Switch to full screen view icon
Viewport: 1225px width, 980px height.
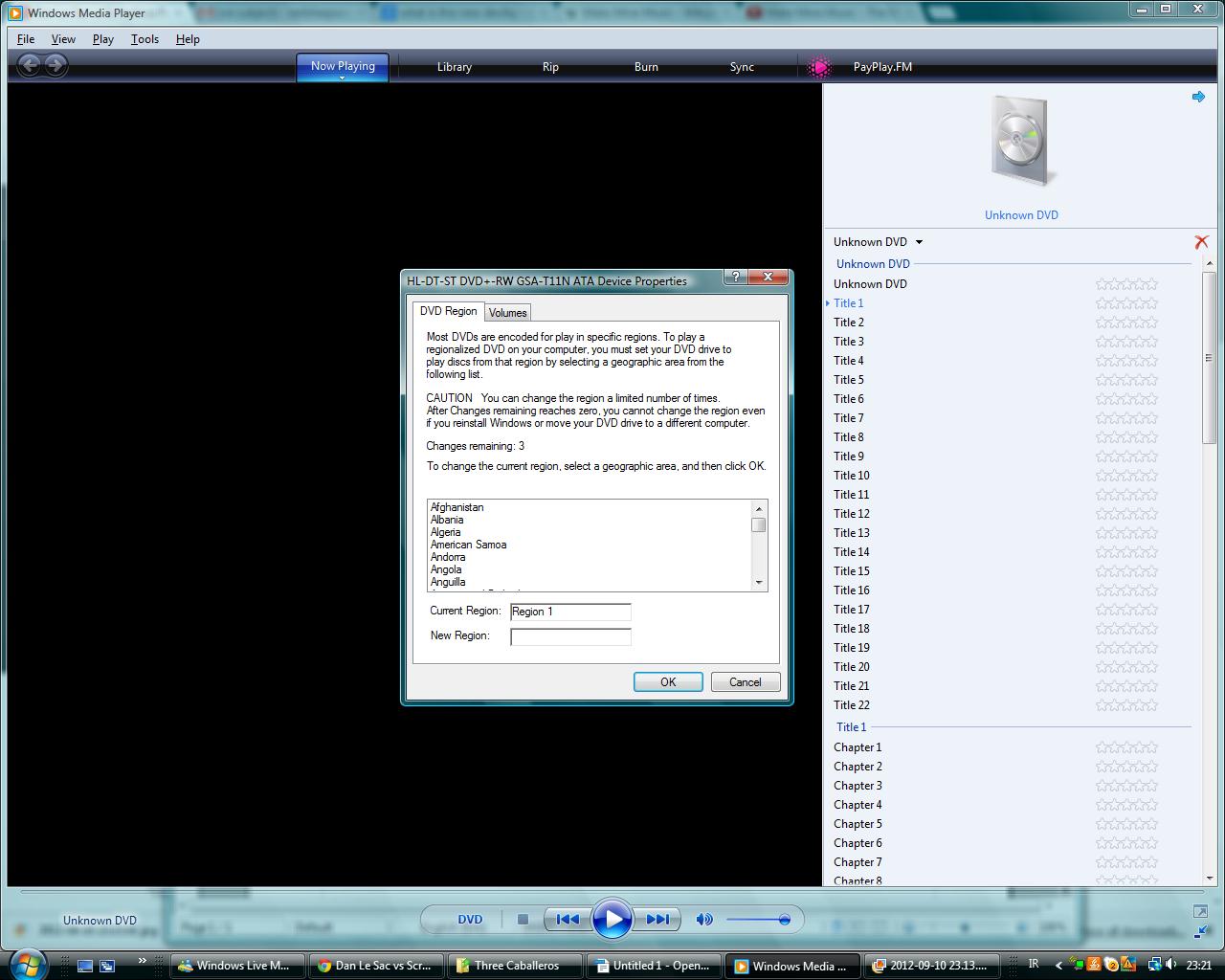(1200, 911)
